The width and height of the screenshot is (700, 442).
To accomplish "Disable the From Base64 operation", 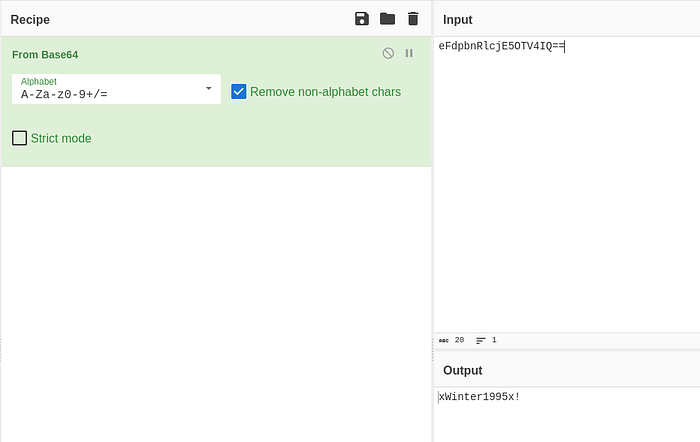I will (388, 53).
